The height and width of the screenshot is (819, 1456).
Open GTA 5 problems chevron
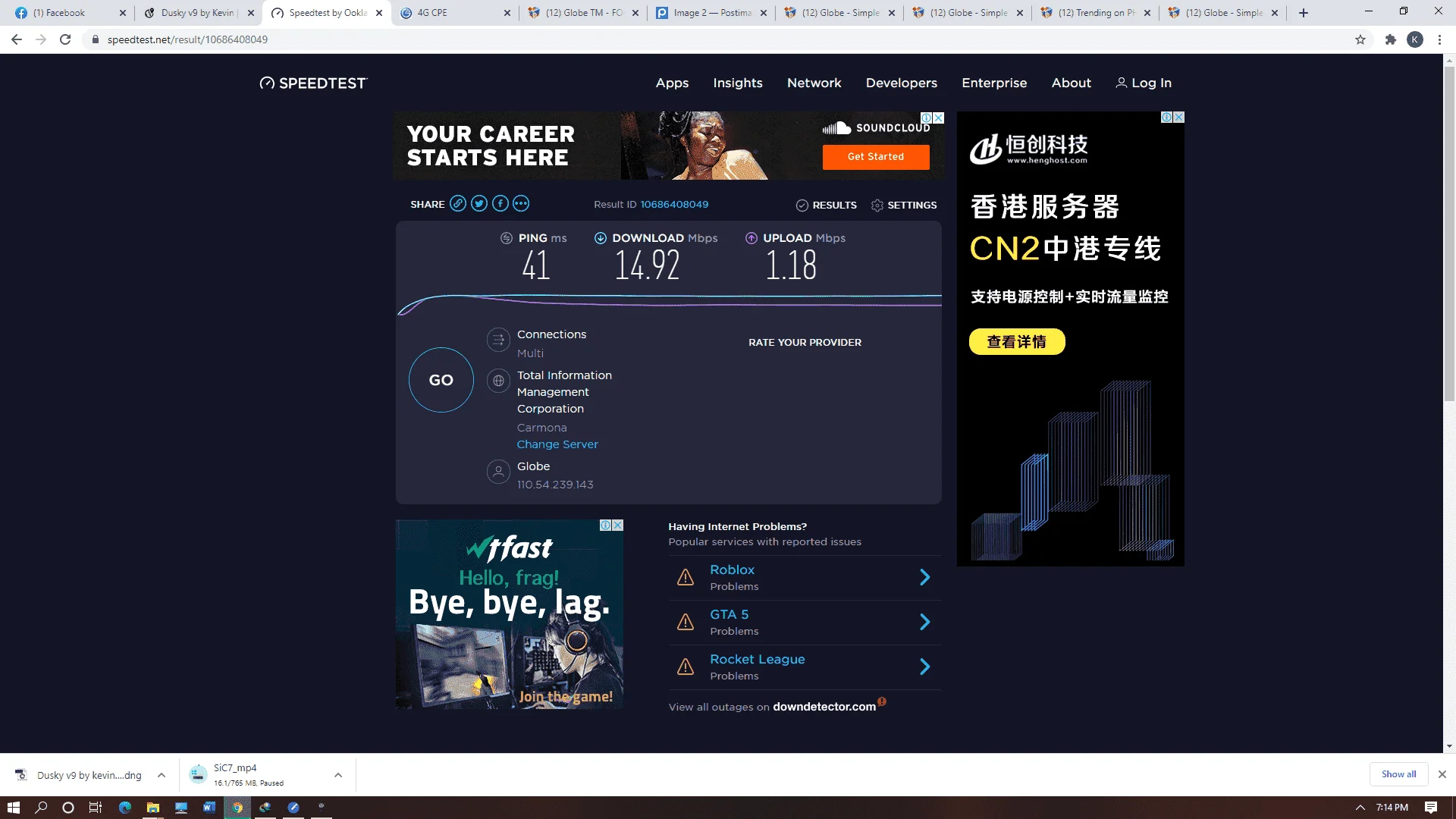click(924, 623)
